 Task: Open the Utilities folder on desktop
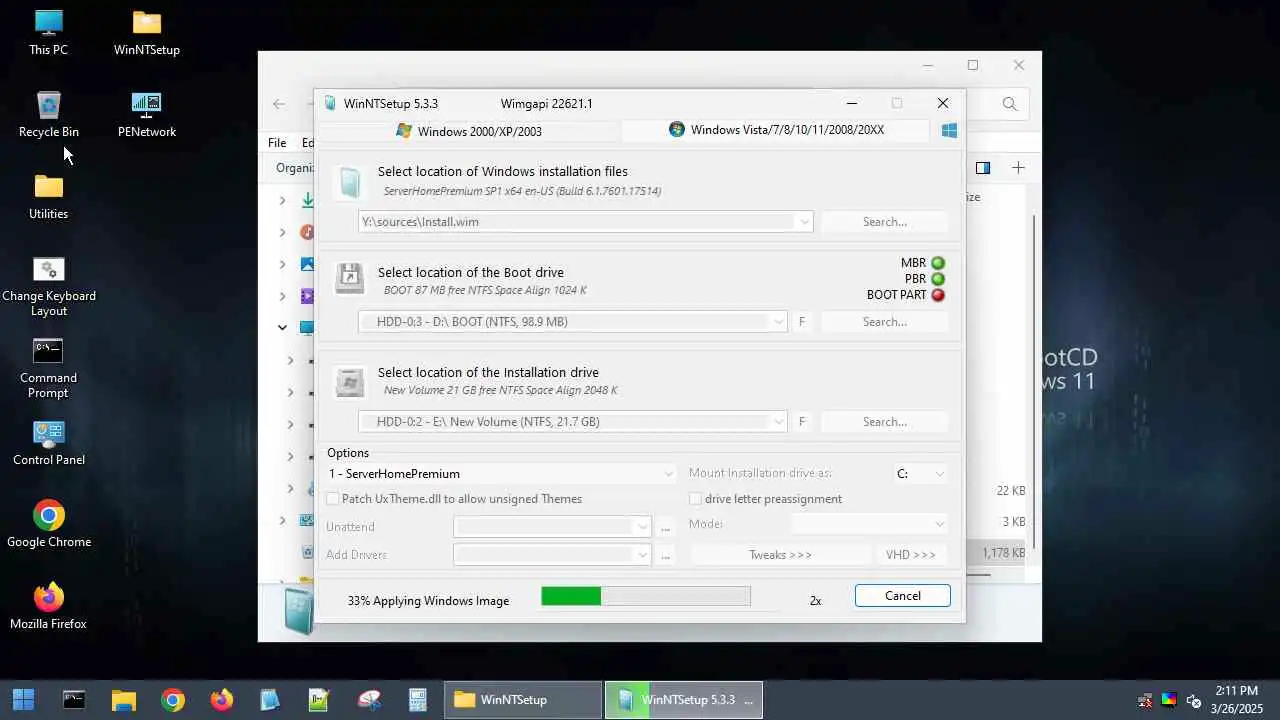(48, 196)
